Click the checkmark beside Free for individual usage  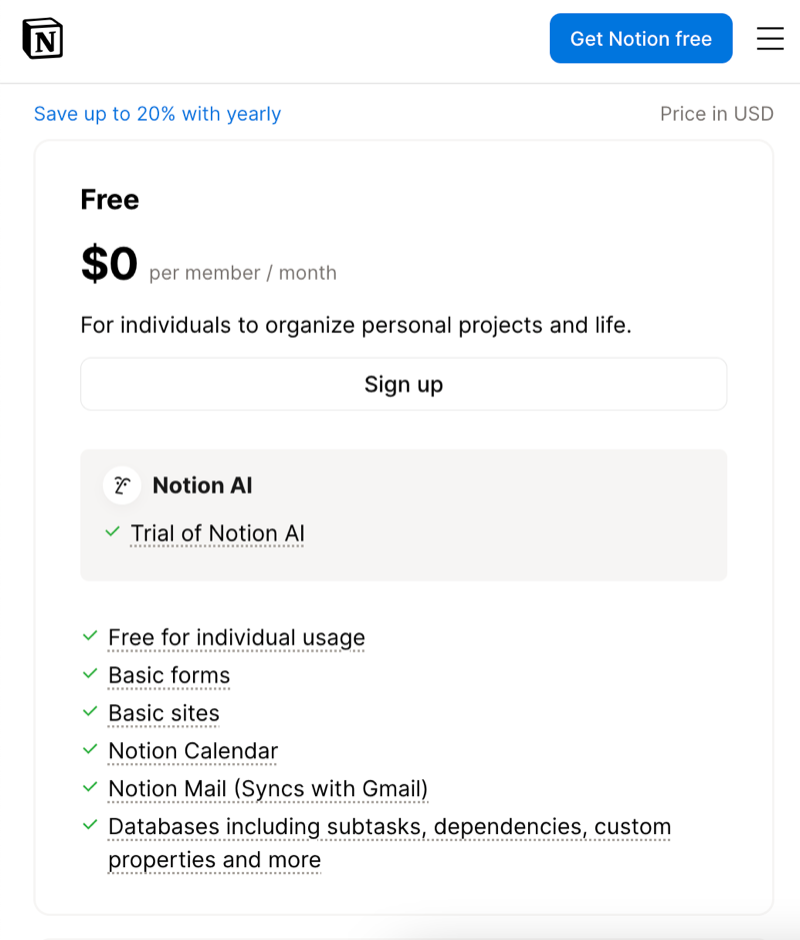(x=89, y=636)
